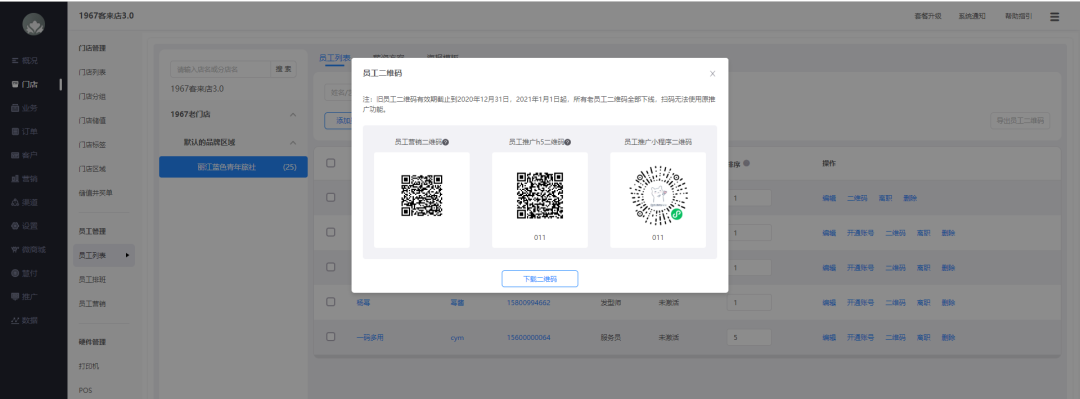Screen dimensions: 1080x399
Task: Tick the select-all checkbox in table header
Action: (x=331, y=163)
